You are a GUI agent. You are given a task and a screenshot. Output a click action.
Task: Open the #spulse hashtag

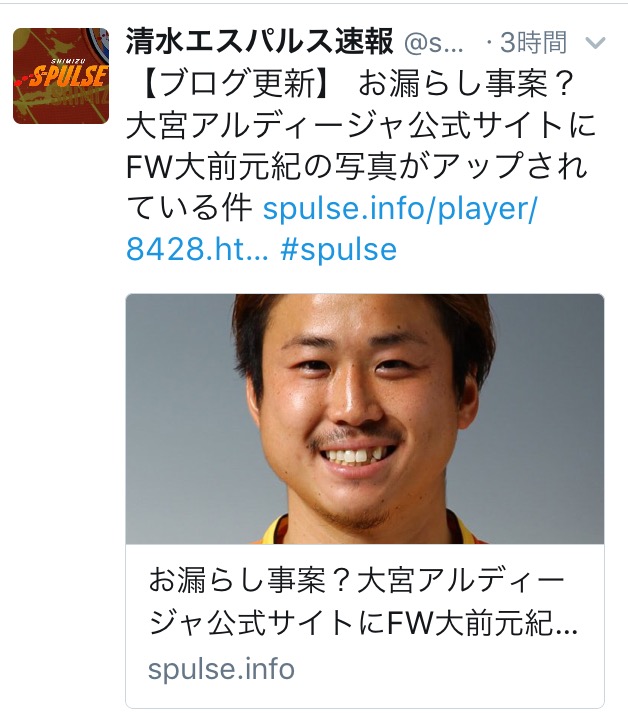(338, 250)
